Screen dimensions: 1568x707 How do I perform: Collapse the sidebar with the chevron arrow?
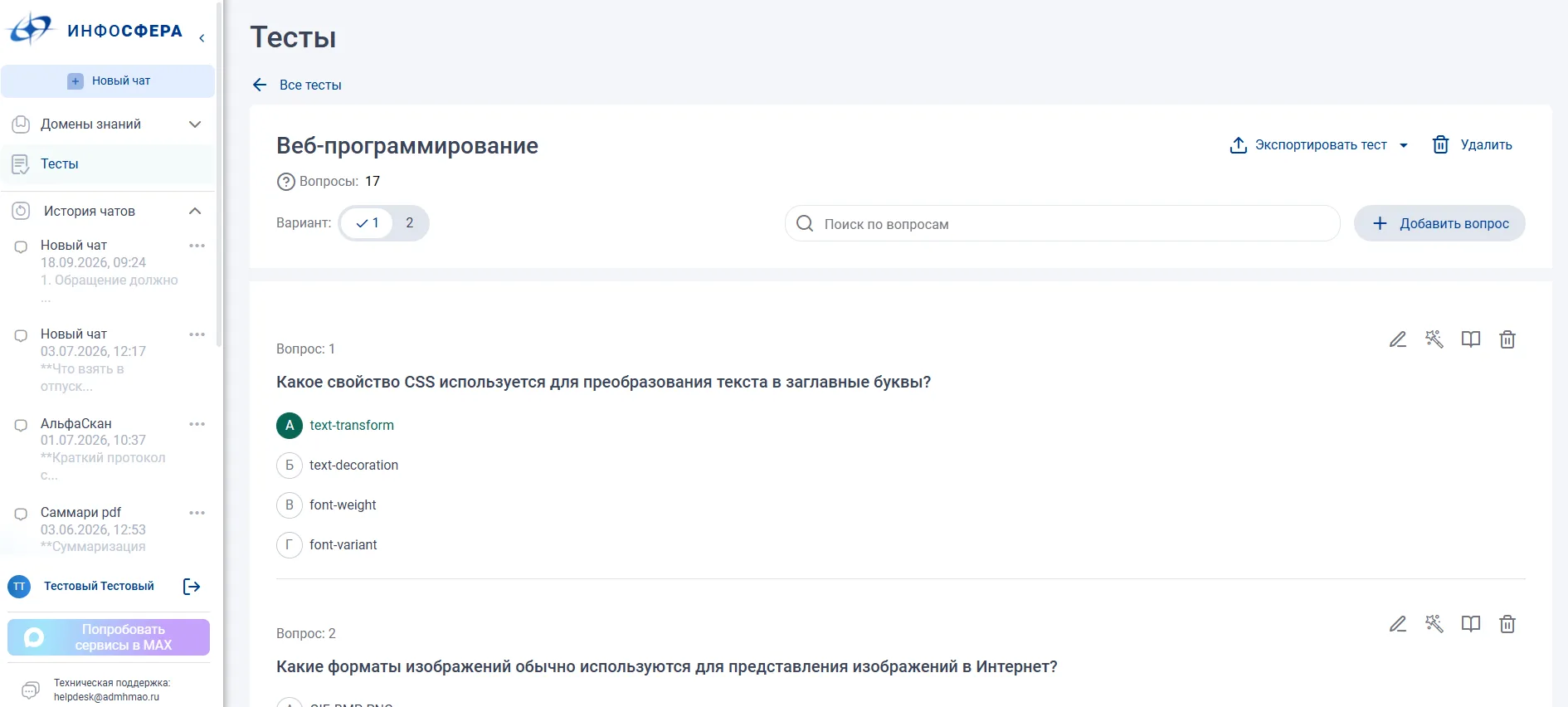tap(202, 38)
